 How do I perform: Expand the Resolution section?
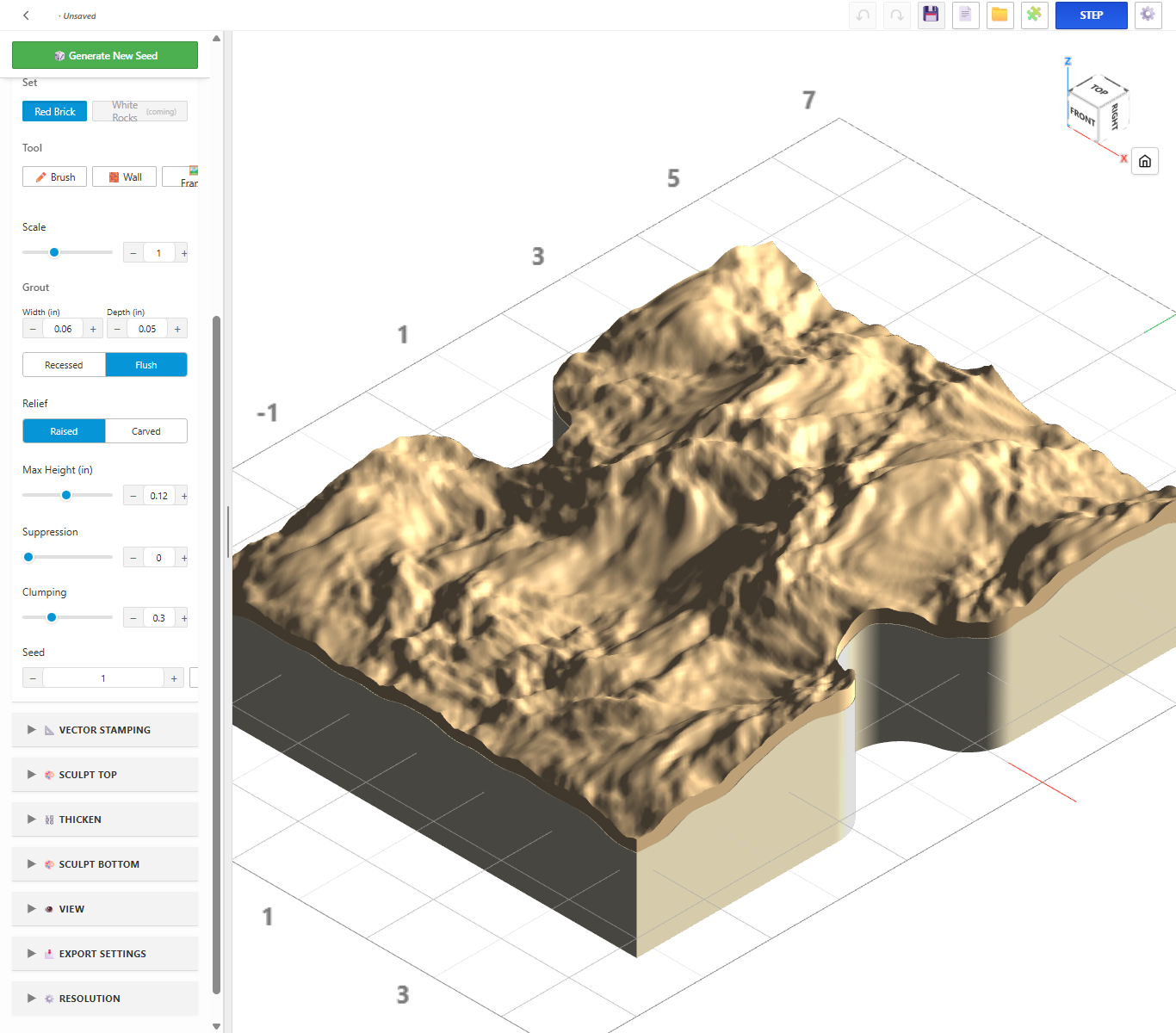pyautogui.click(x=105, y=999)
